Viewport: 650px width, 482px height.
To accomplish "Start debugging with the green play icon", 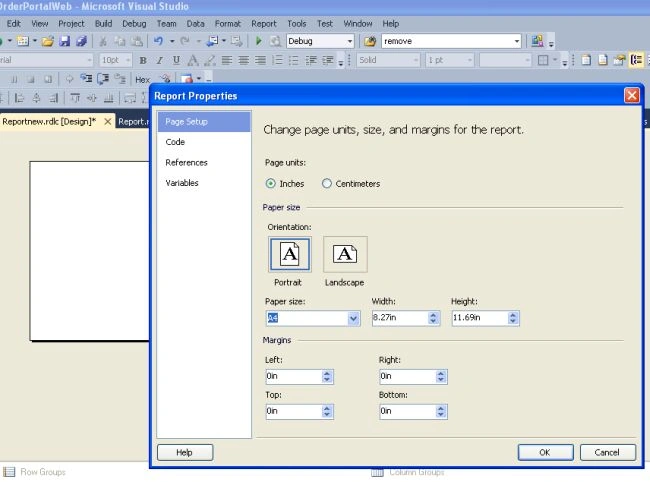I will point(259,41).
